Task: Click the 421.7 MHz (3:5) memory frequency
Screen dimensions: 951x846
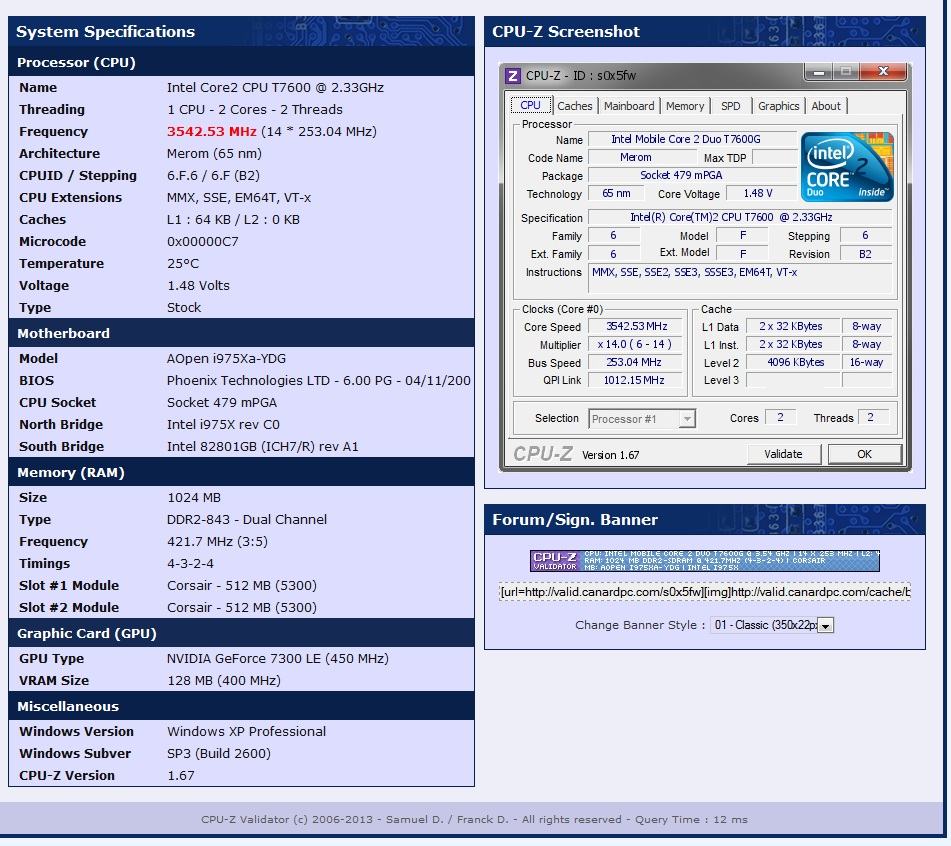Action: click(217, 542)
